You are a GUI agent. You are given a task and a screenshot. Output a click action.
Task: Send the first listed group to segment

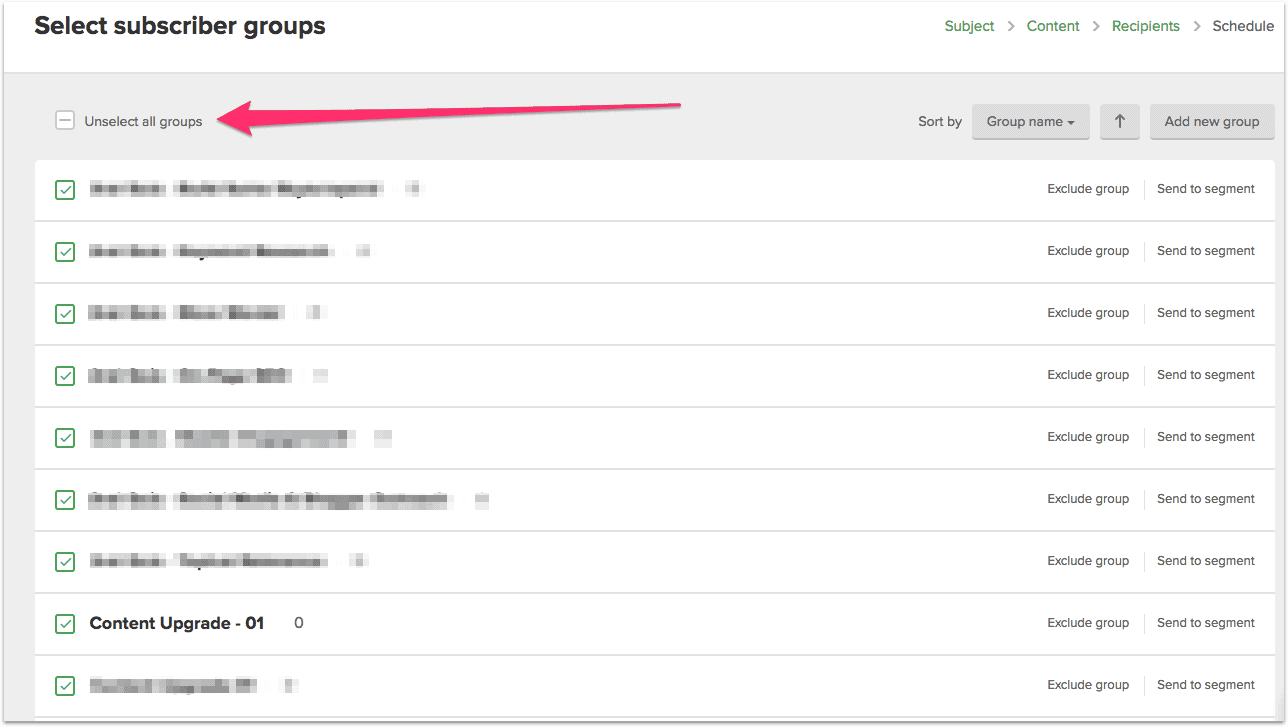point(1205,189)
